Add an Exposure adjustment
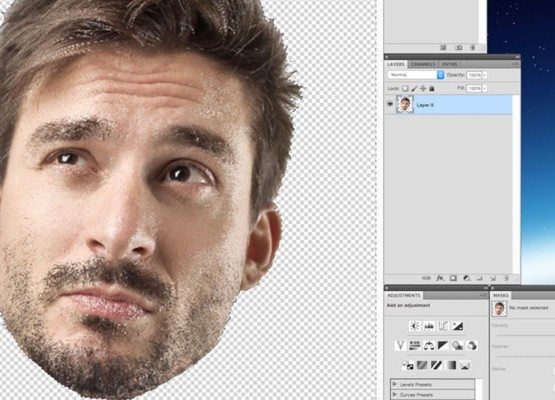 point(457,326)
